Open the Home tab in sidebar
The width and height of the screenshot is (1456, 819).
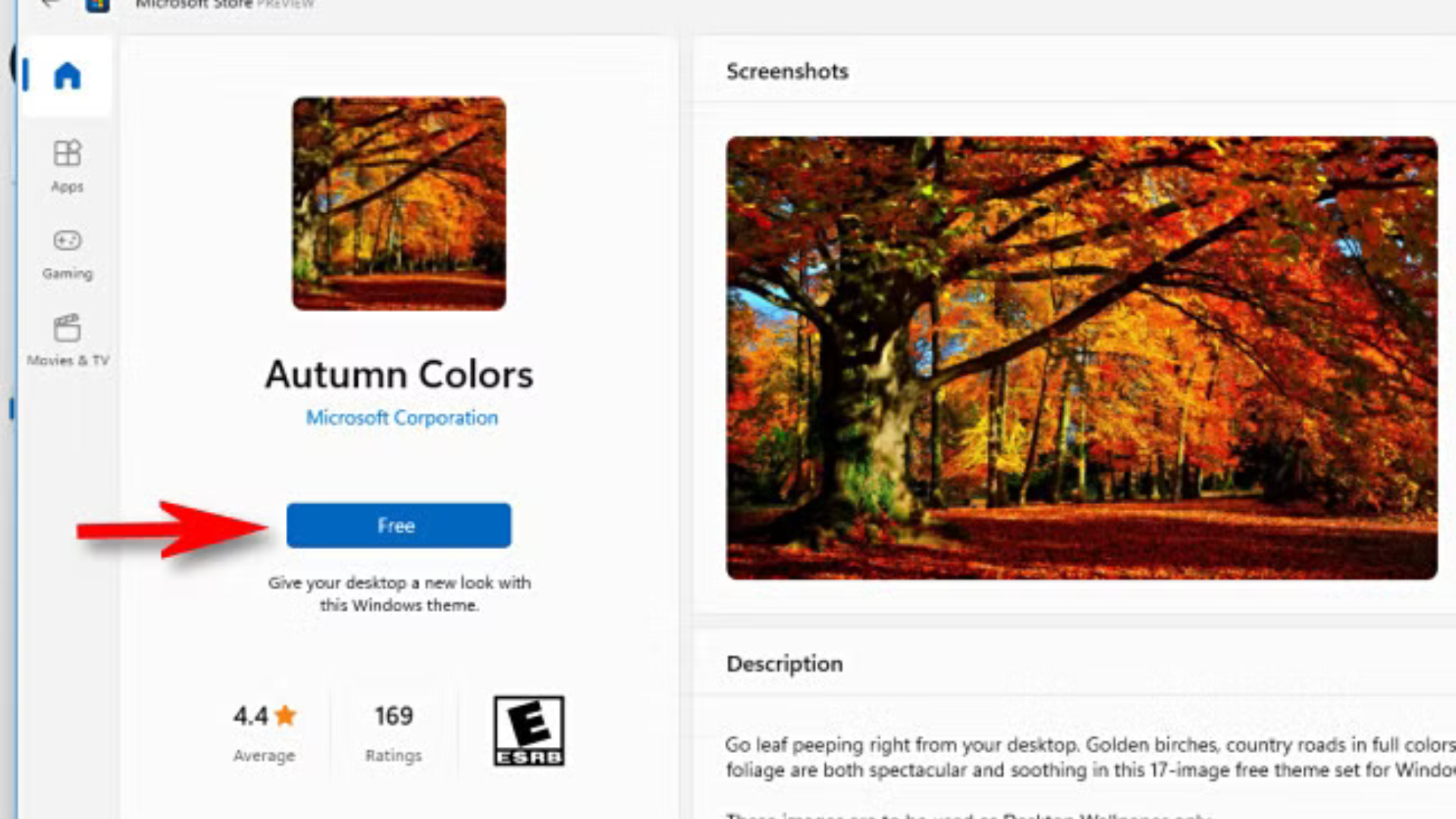[x=67, y=76]
